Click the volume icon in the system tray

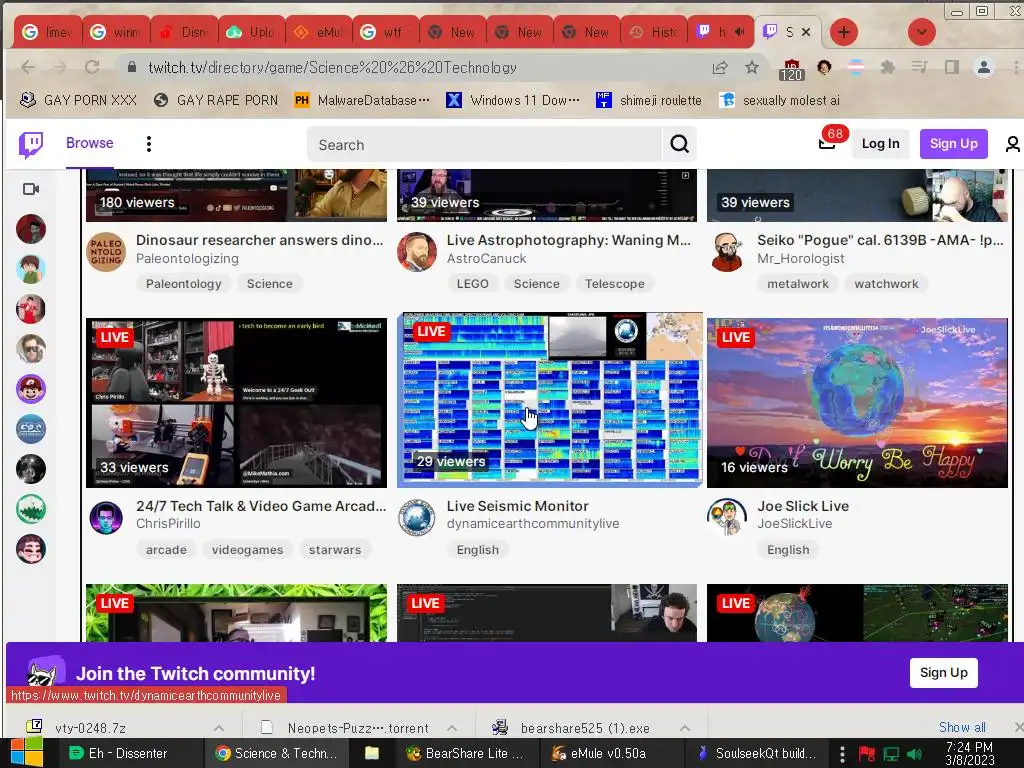(x=914, y=754)
